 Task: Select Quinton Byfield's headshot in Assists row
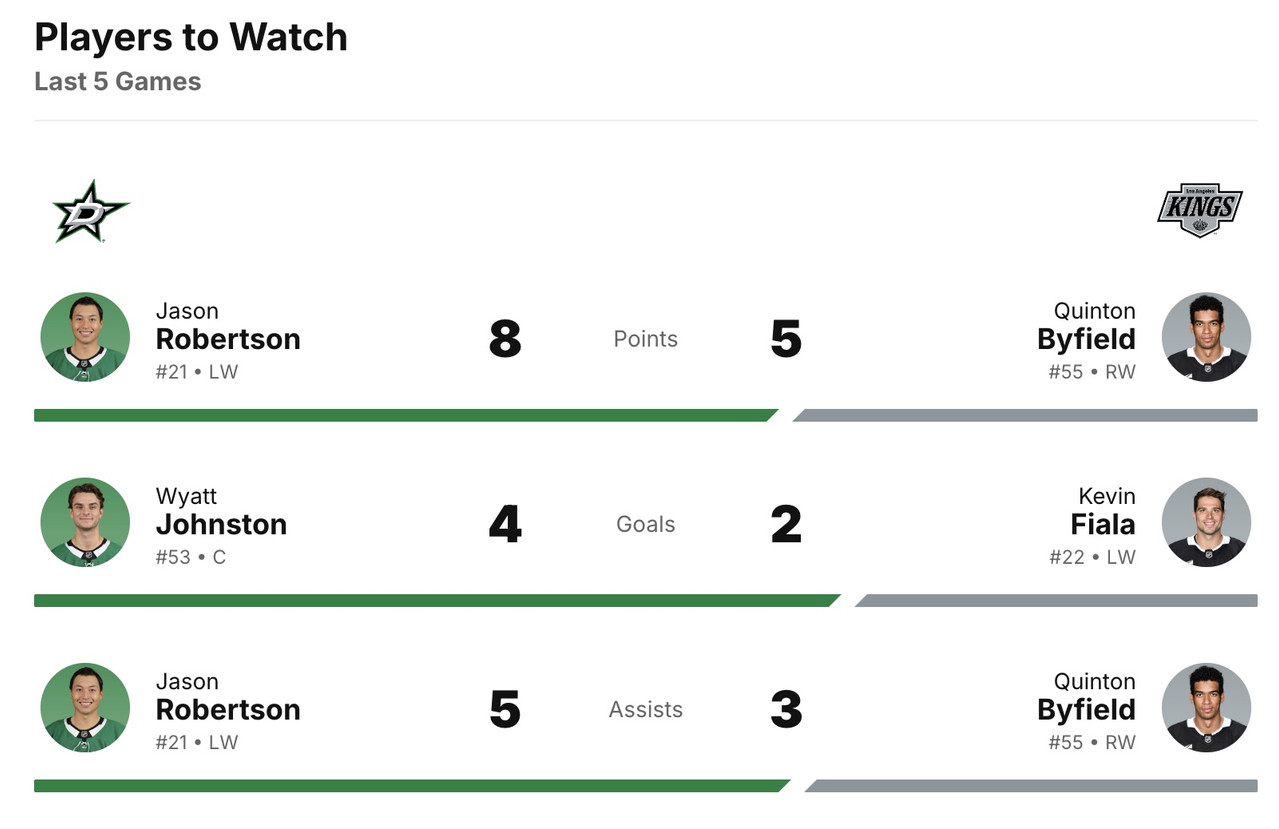(x=1206, y=707)
